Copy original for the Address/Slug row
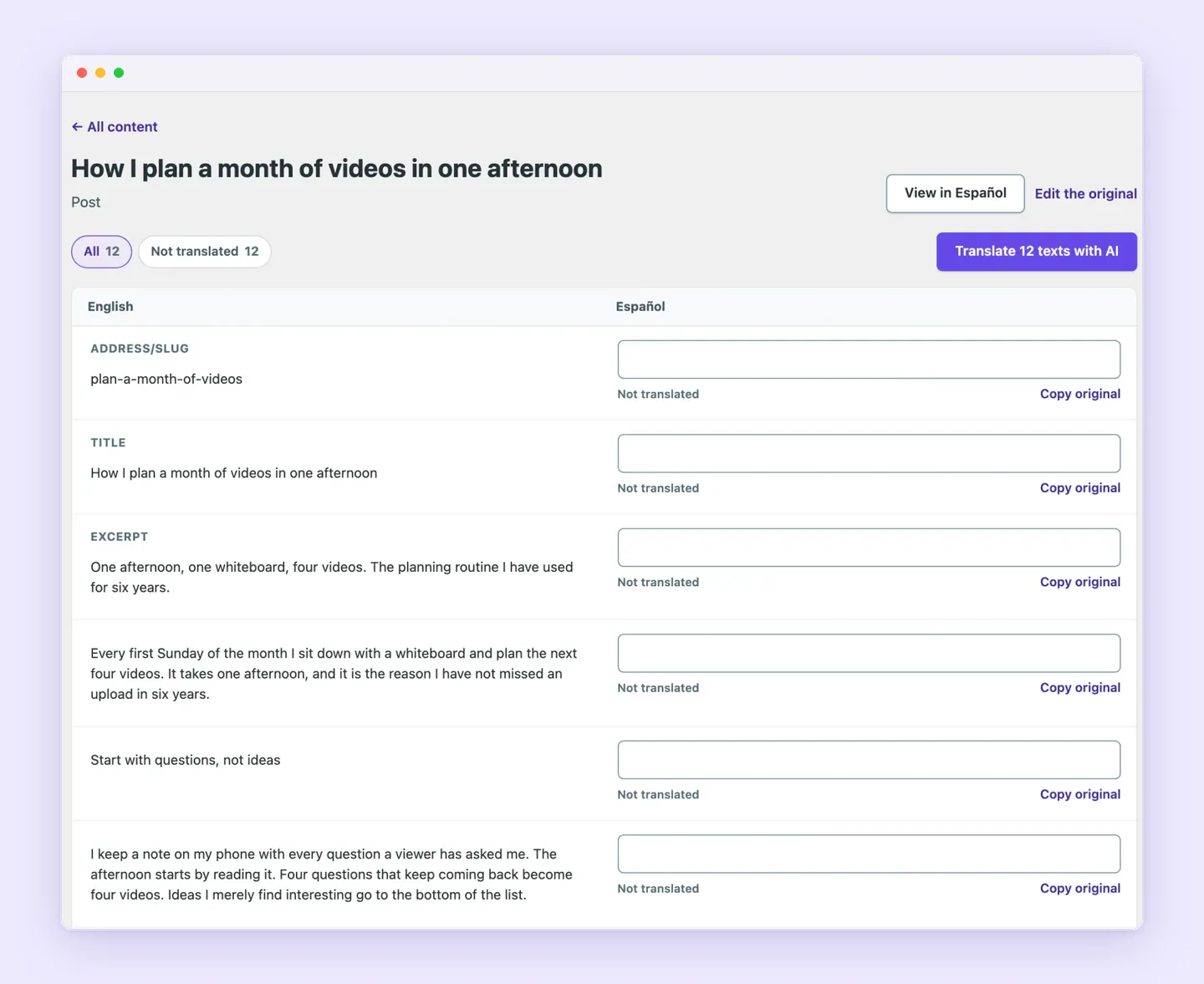This screenshot has height=984, width=1204. 1079,394
